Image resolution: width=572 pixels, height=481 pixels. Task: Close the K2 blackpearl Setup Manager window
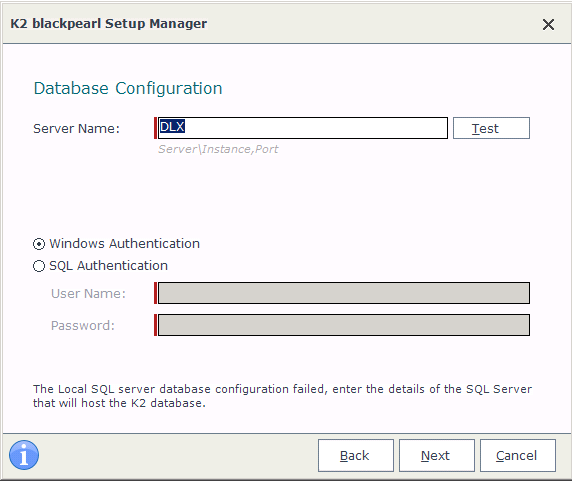(x=548, y=25)
